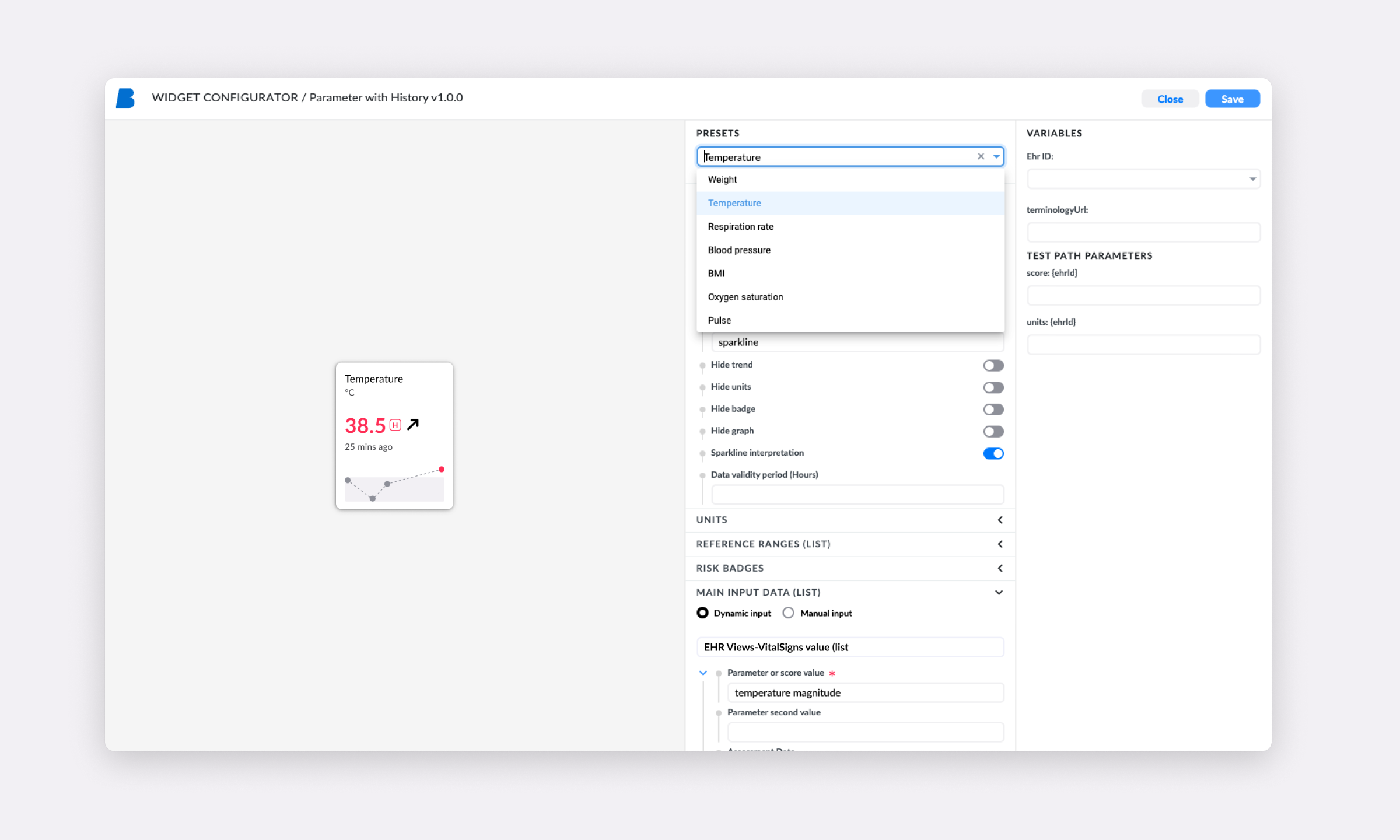Click the VARIABLES heading
Screen dimensions: 1400x840
(x=1054, y=133)
